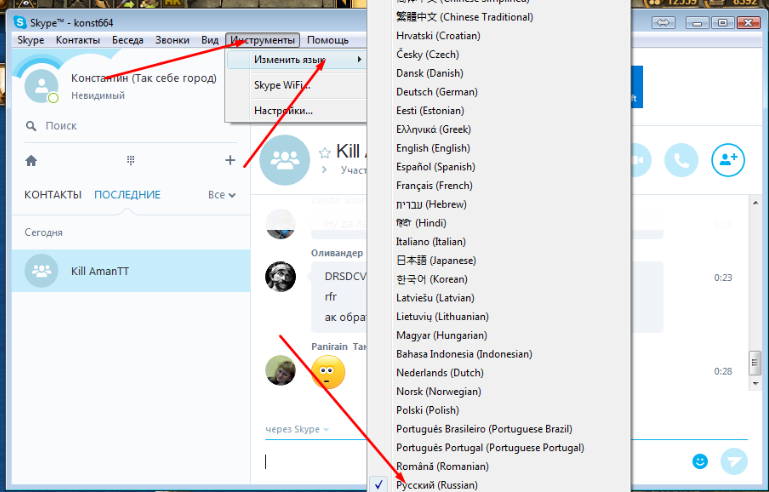
Task: Choose Nederlands (Dutch) language
Action: 440,373
